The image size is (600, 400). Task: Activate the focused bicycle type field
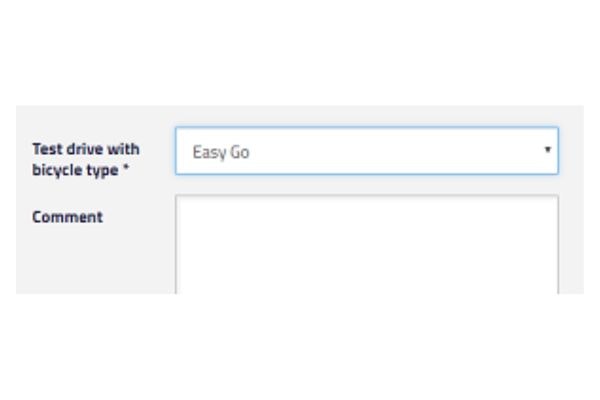point(366,151)
